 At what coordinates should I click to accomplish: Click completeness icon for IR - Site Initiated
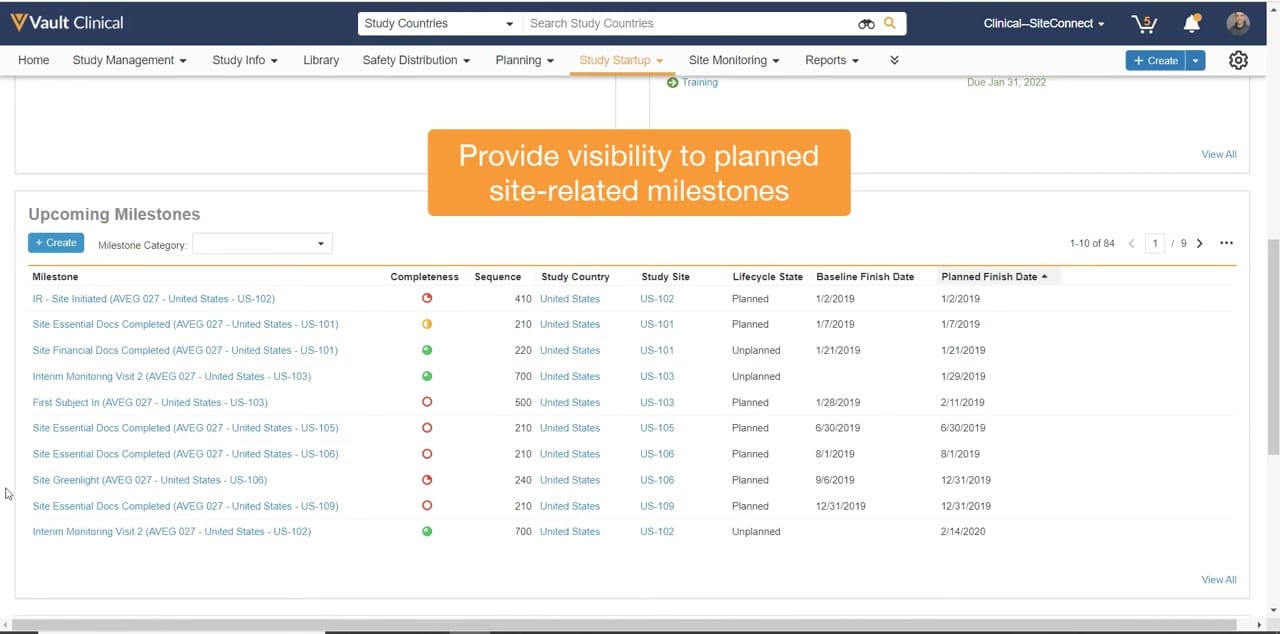click(x=427, y=298)
